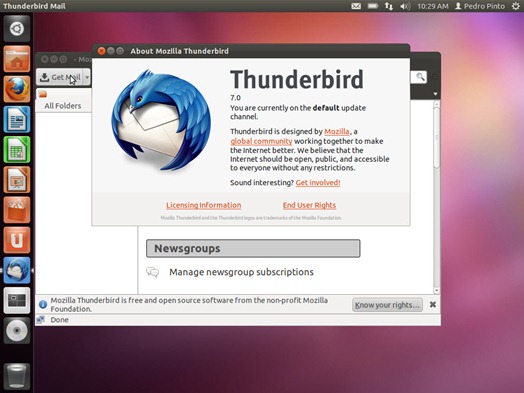
Task: Open LibreOffice Impress in the launcher
Action: point(17,180)
